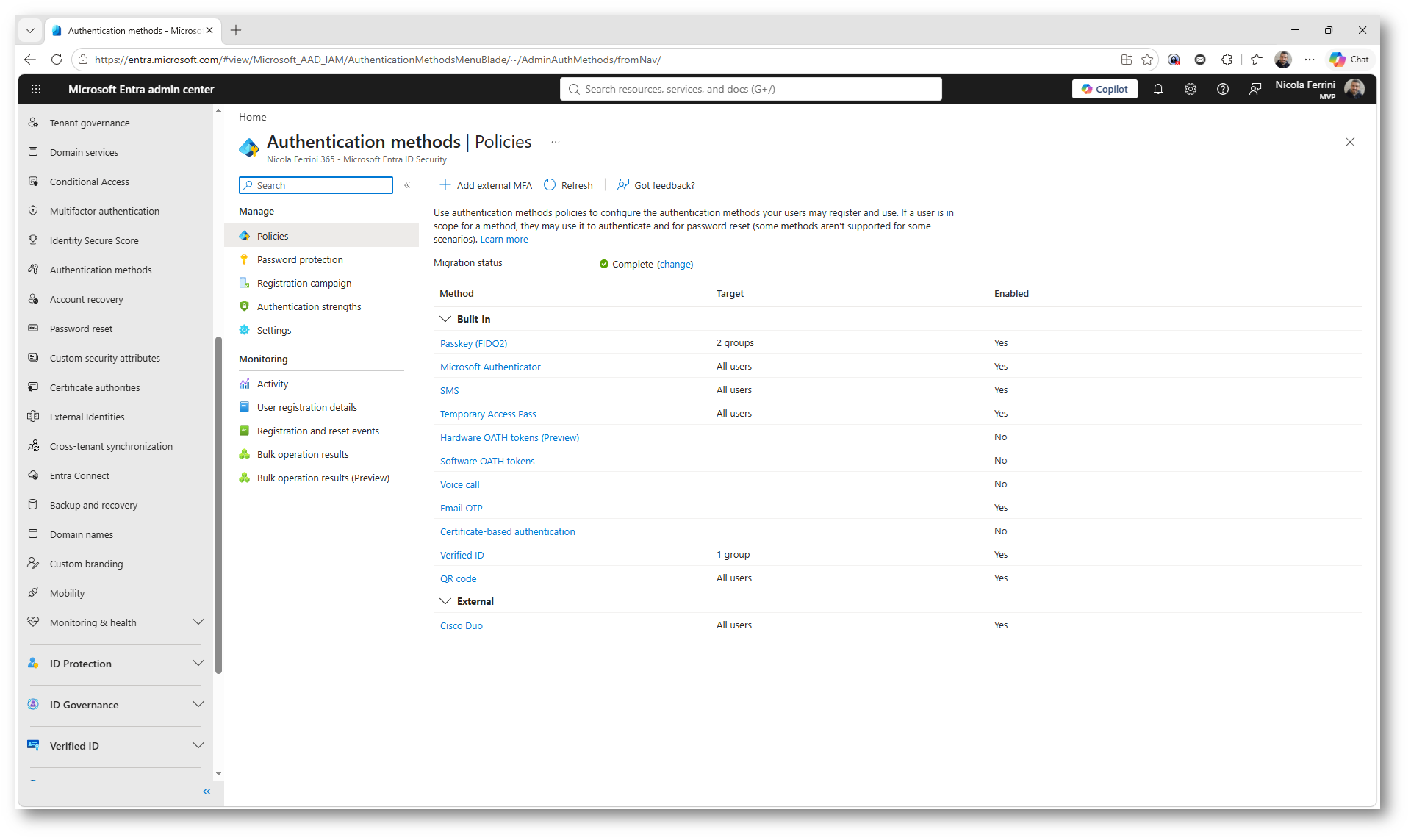This screenshot has height=840, width=1411.
Task: Click Got feedback? button
Action: 656,185
